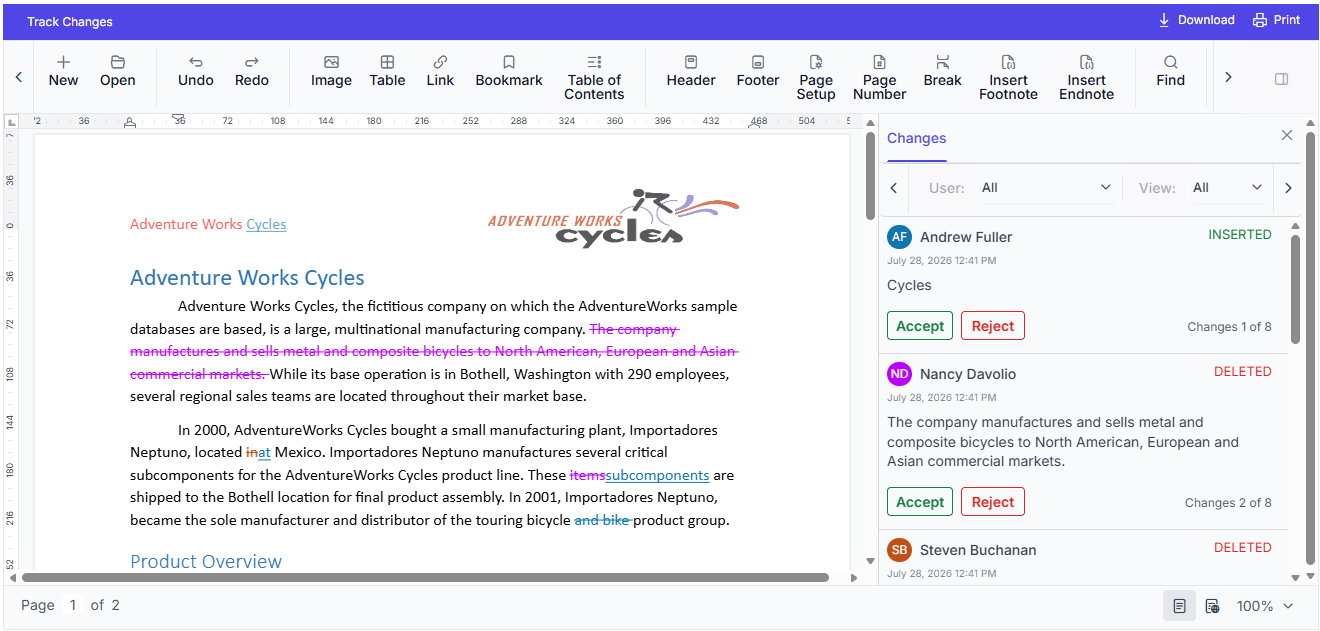Insert a Bookmark
Screen dimensions: 1320x631
click(x=509, y=72)
